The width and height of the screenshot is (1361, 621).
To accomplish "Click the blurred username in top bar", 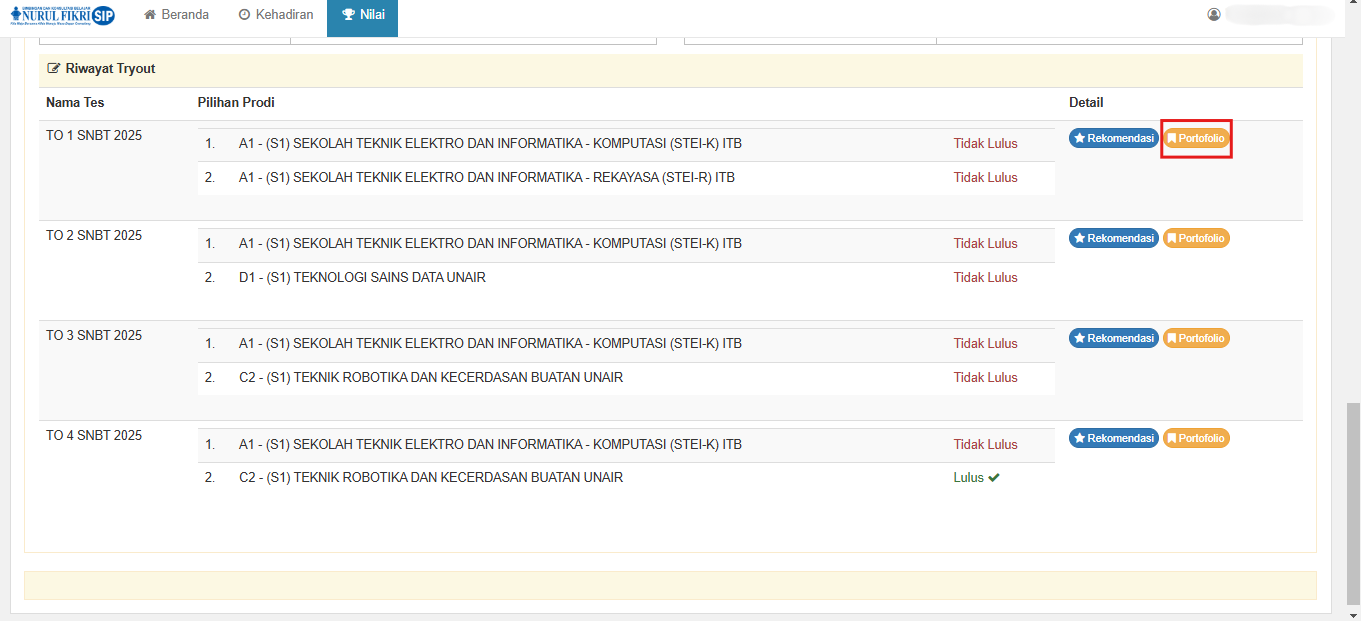I will [x=1270, y=15].
